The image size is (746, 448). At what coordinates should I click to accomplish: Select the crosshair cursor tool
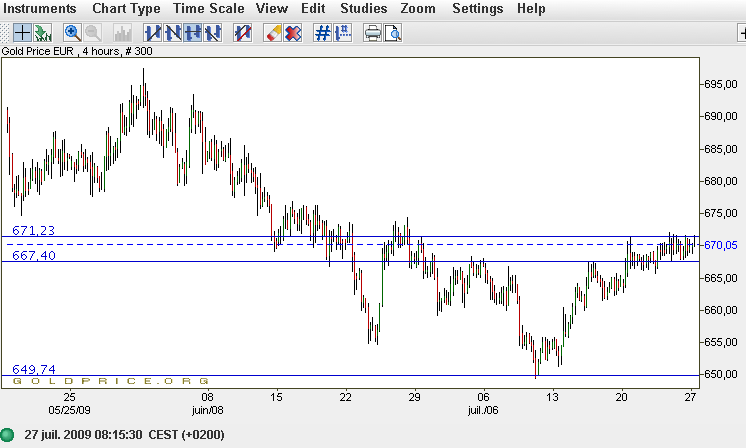22,33
